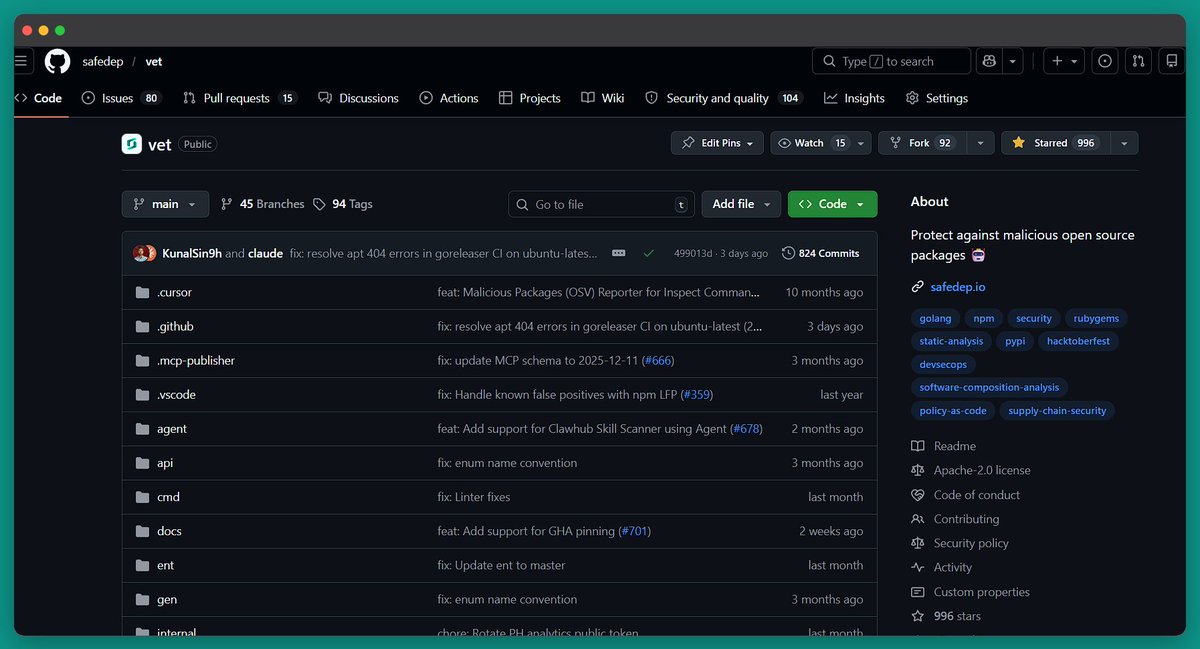Switch to the Issues tab
Screen dimensions: 1200x649
pyautogui.click(x=121, y=98)
